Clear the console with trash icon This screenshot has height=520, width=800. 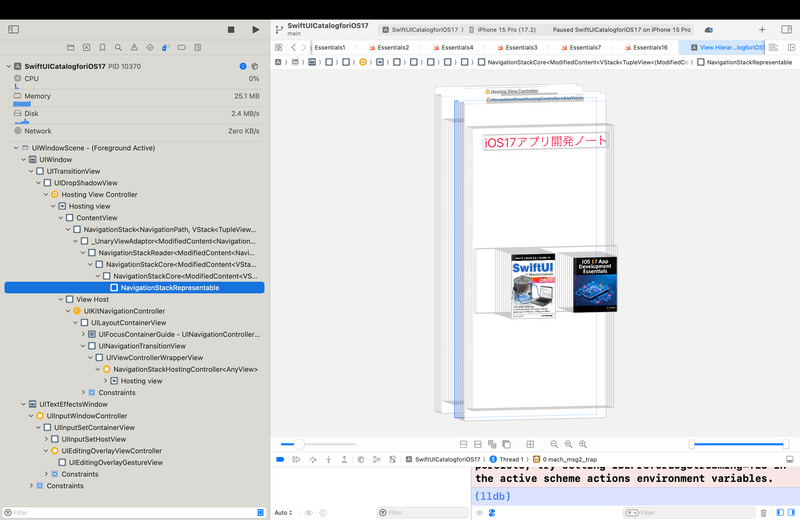763,513
